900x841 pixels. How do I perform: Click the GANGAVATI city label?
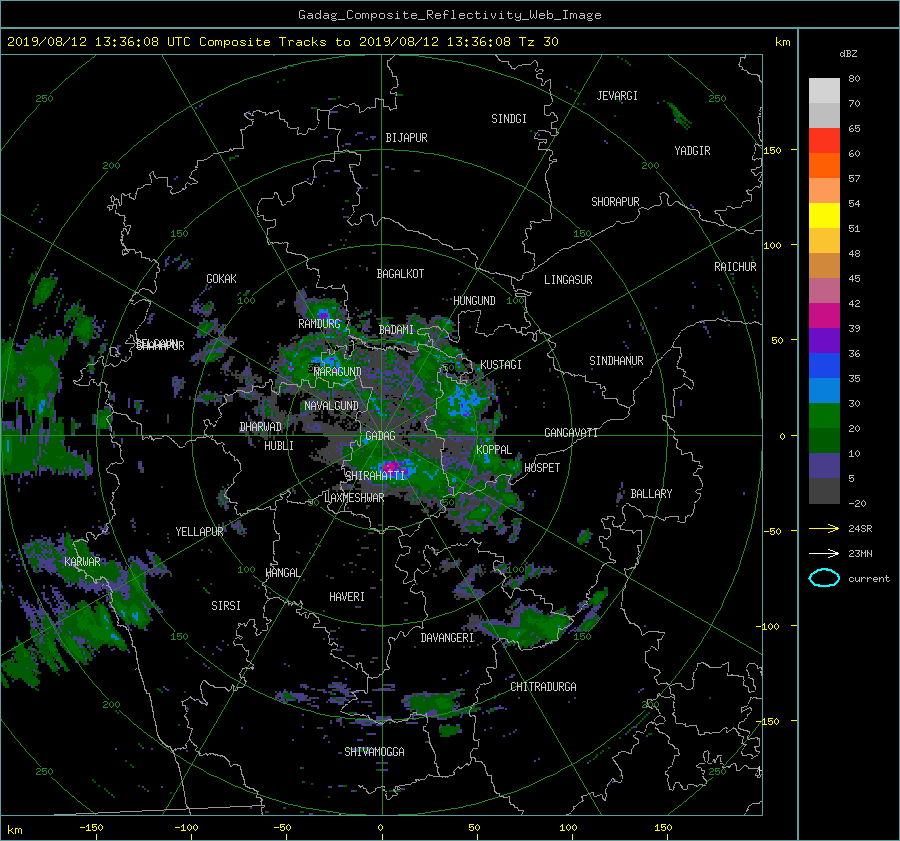[571, 433]
